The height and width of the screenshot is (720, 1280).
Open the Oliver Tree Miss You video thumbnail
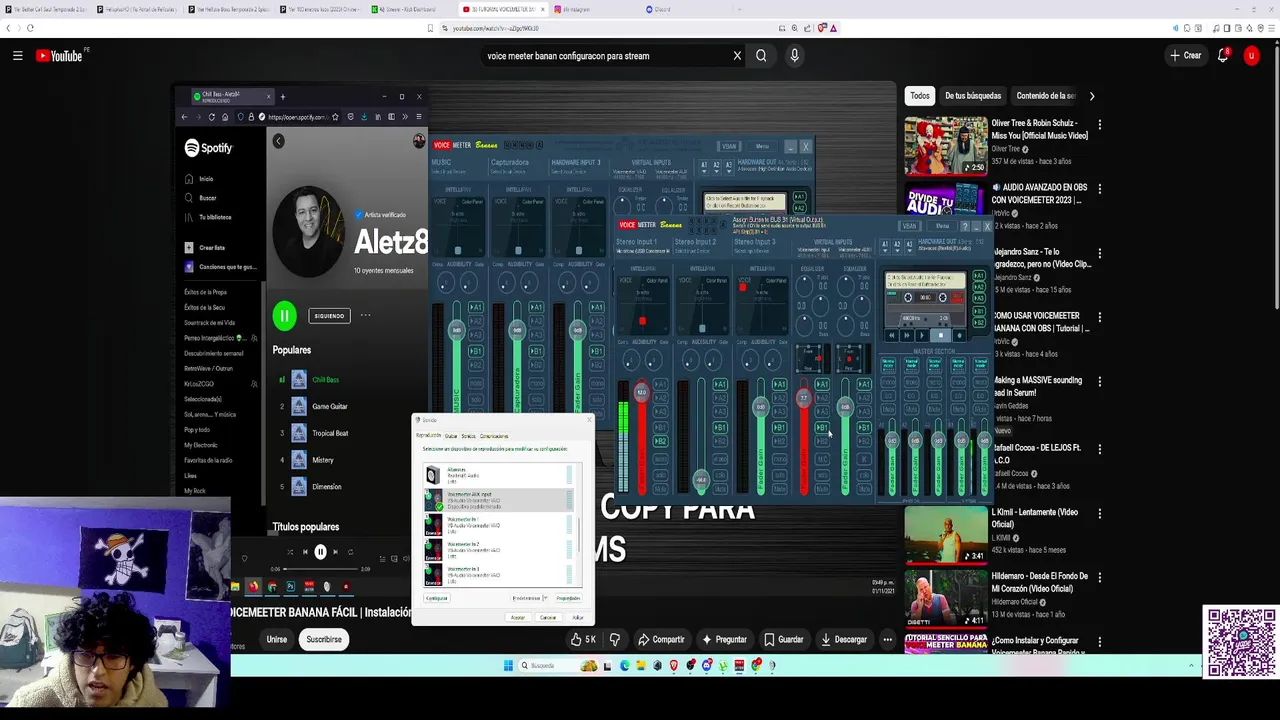point(946,146)
